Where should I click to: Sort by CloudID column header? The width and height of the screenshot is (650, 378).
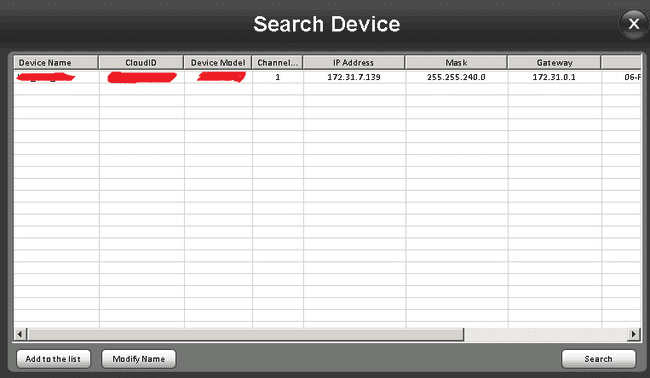(x=141, y=63)
